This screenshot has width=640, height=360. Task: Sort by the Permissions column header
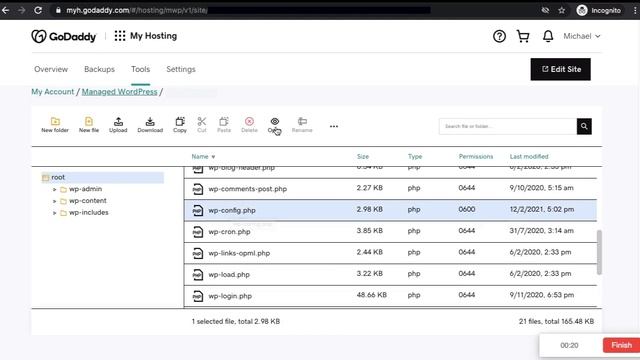click(476, 156)
